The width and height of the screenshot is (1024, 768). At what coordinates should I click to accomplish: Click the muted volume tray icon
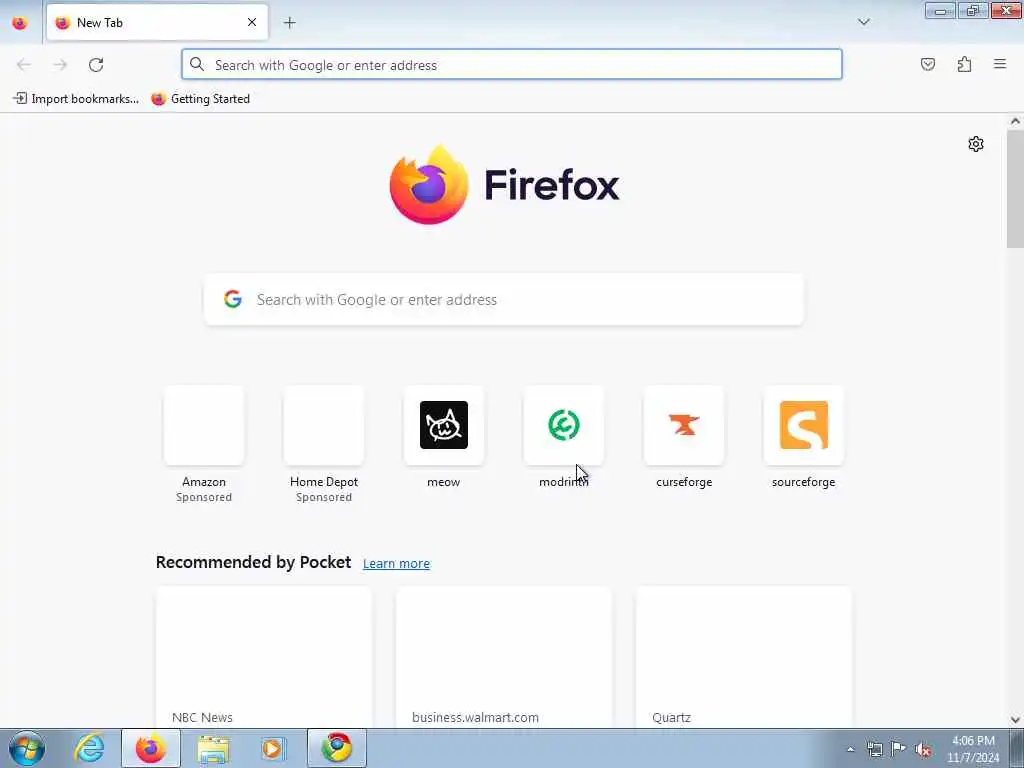click(923, 749)
